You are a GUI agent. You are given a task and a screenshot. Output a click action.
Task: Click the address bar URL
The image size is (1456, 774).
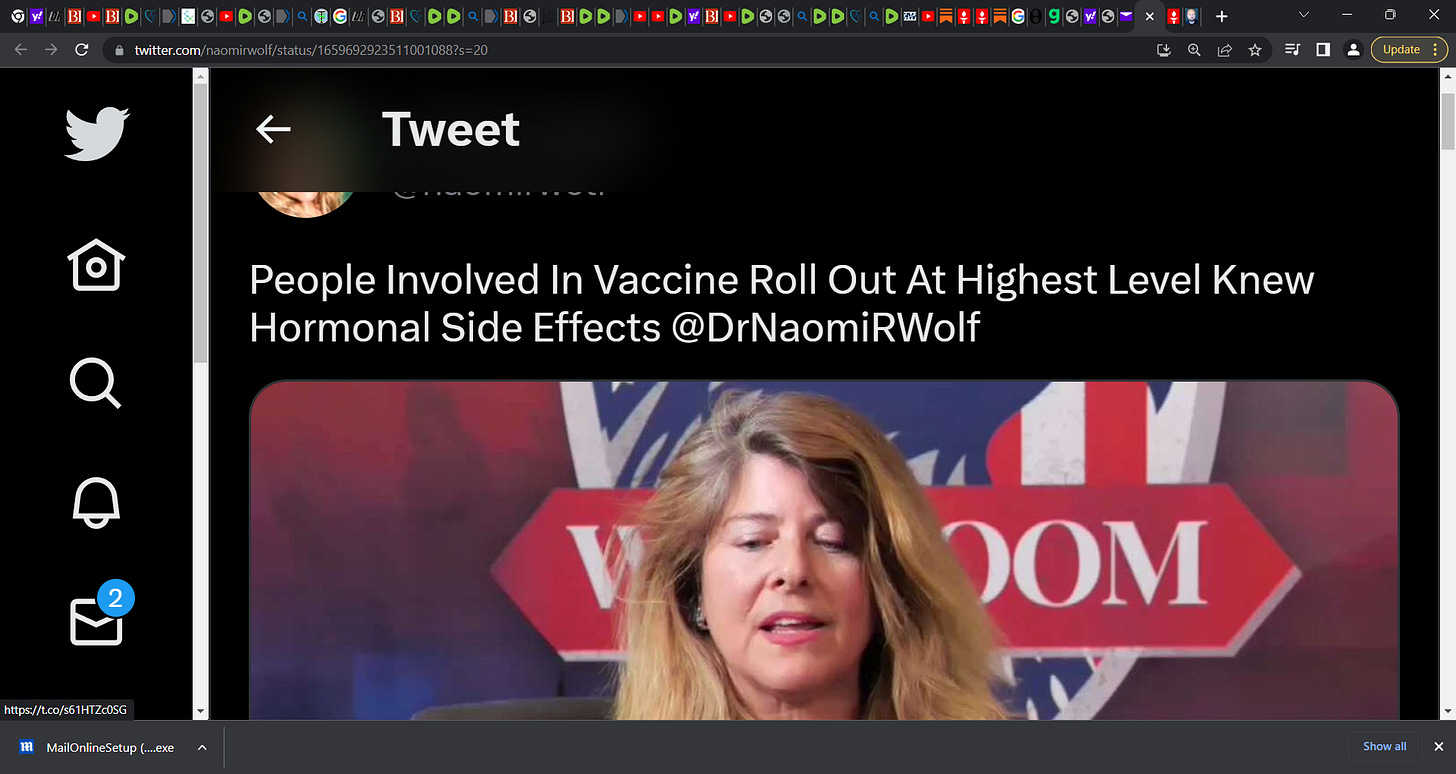pos(311,49)
